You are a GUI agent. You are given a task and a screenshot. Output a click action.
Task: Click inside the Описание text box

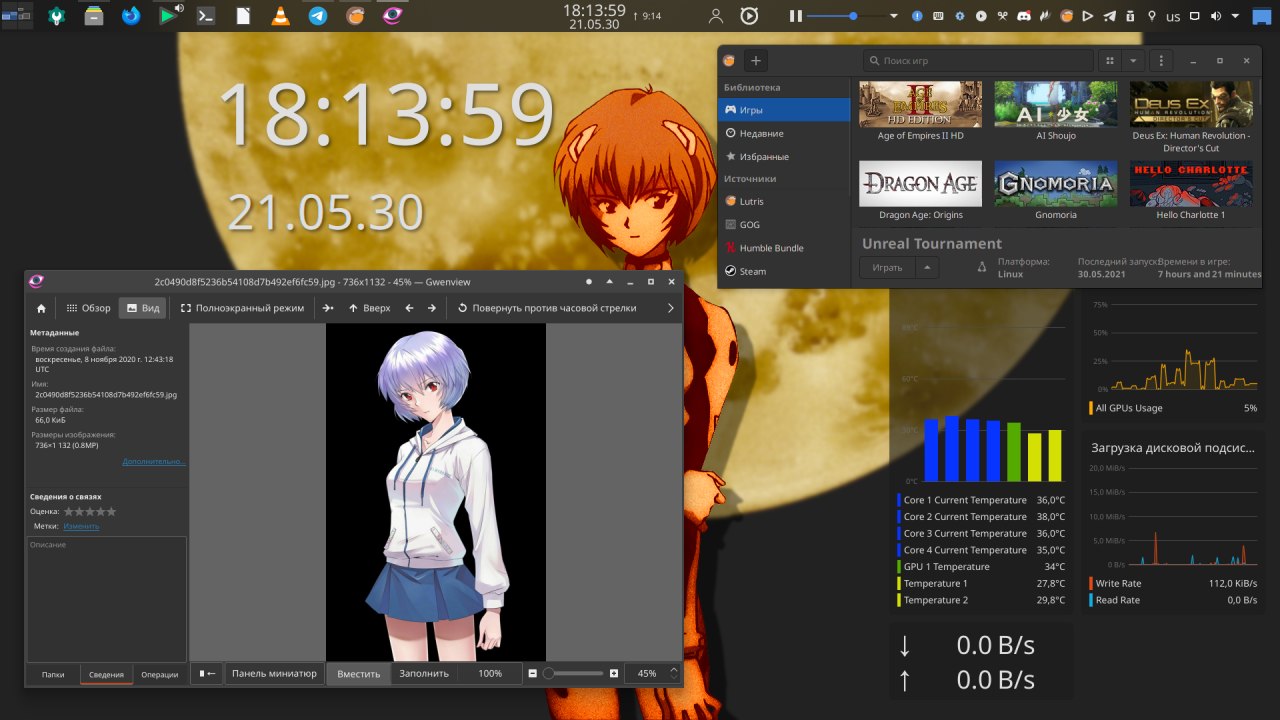(x=106, y=598)
